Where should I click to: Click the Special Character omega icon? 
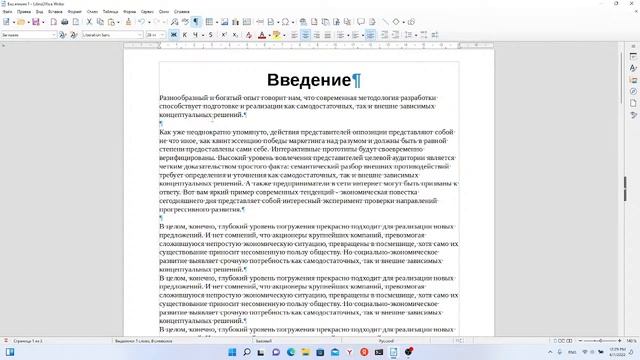(285, 22)
